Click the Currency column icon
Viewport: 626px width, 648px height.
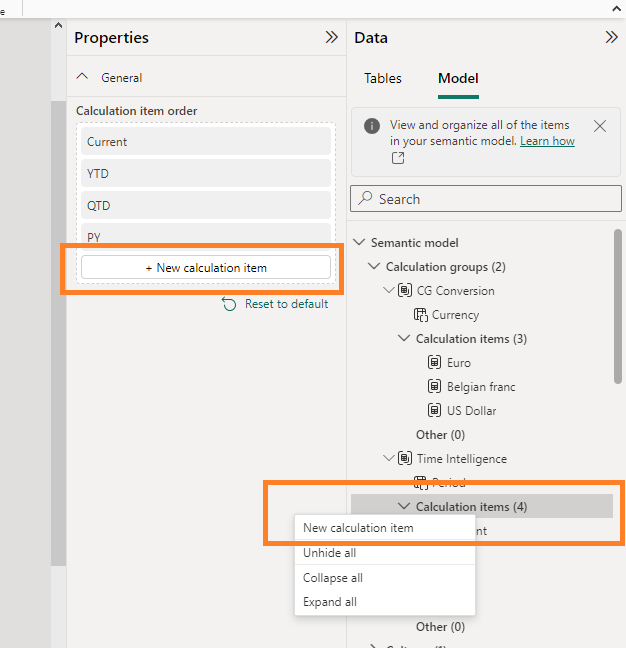coord(420,315)
